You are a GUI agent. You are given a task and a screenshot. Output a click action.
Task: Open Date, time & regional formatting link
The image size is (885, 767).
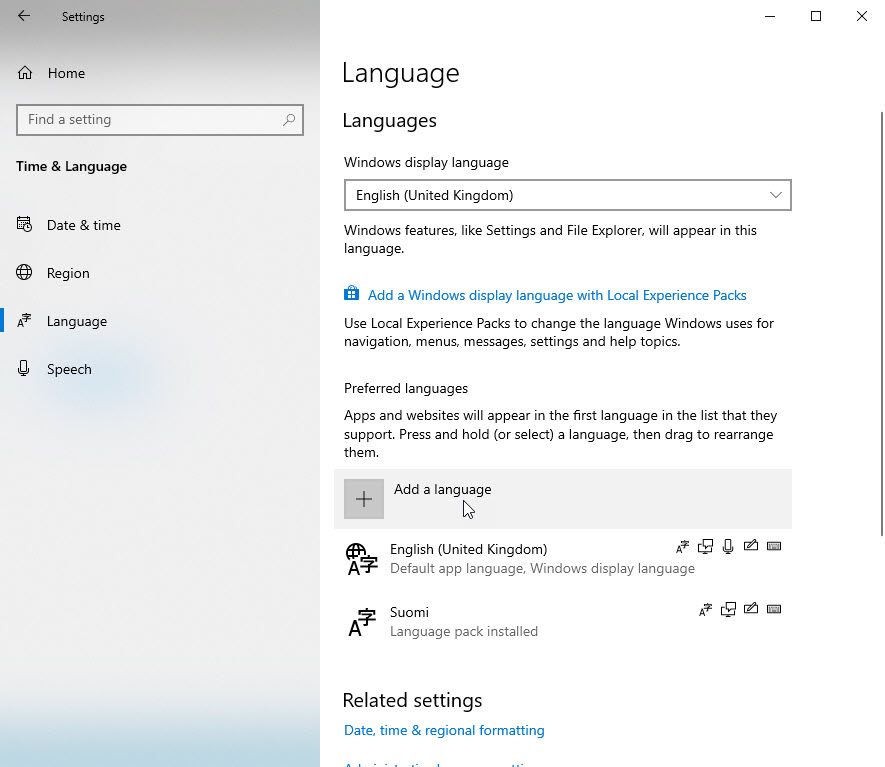444,730
